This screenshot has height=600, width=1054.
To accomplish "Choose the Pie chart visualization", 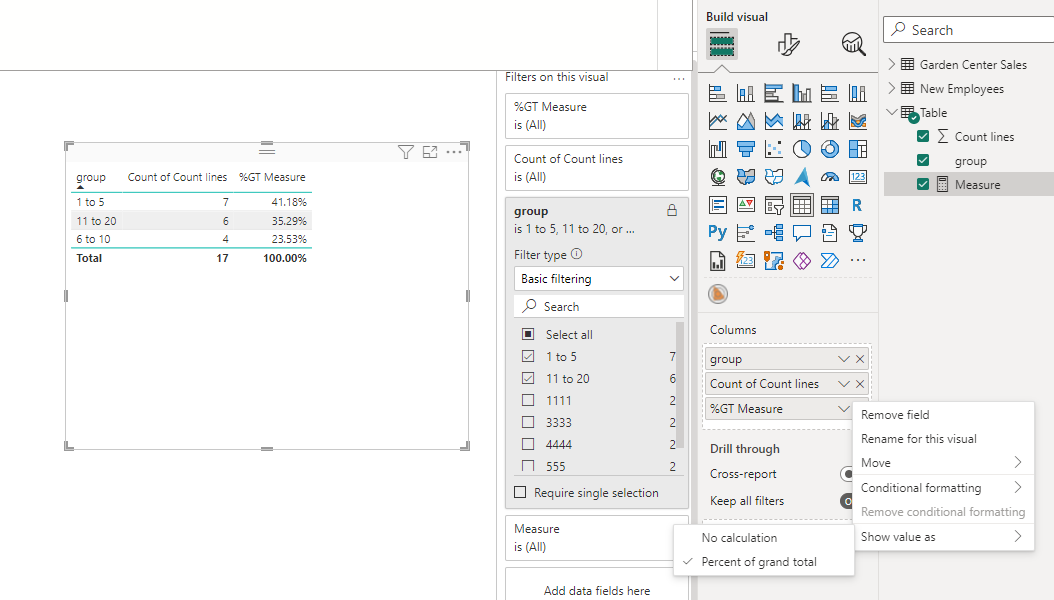I will point(801,148).
